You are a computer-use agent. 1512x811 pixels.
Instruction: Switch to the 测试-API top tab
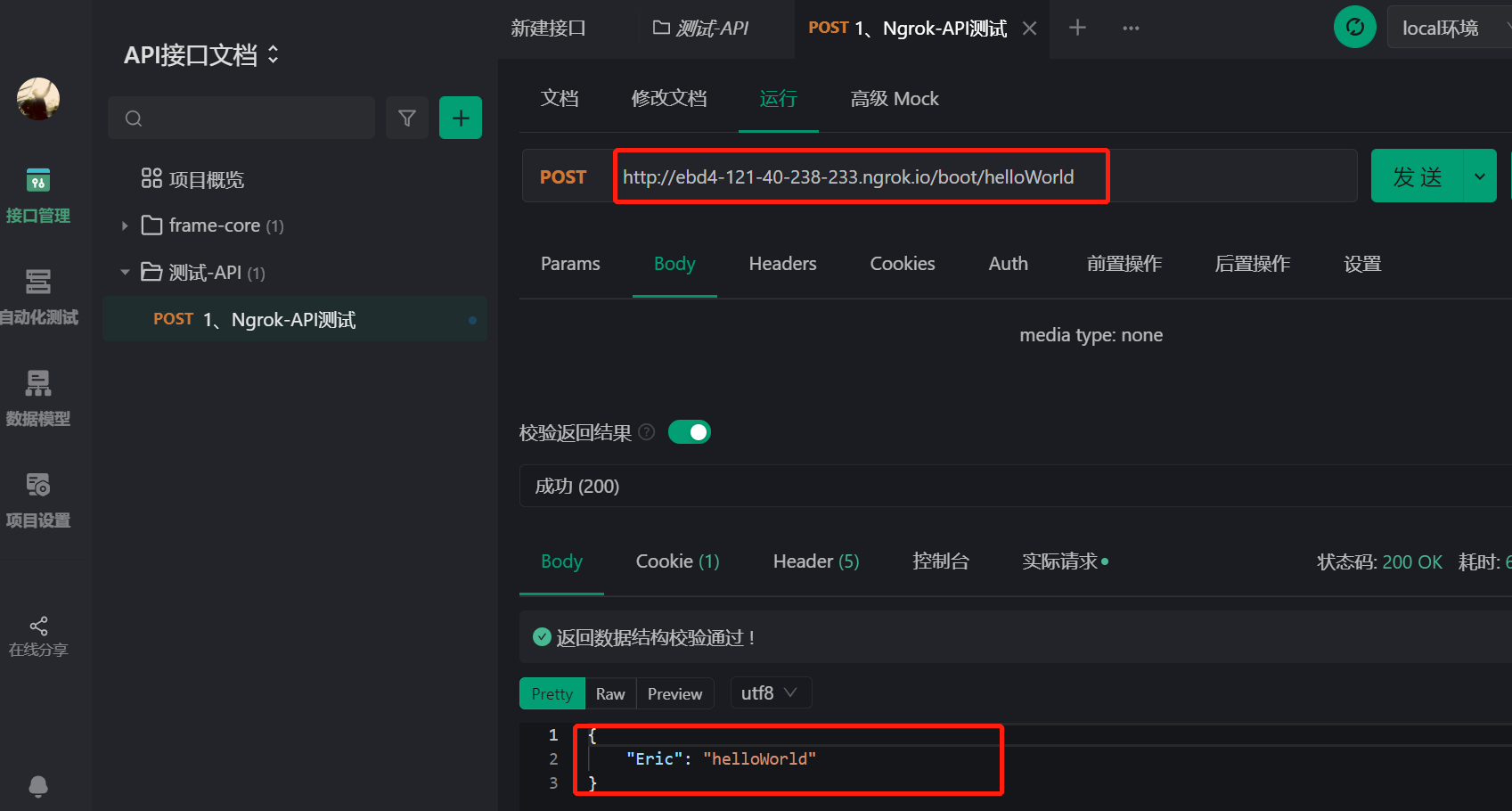[x=701, y=29]
